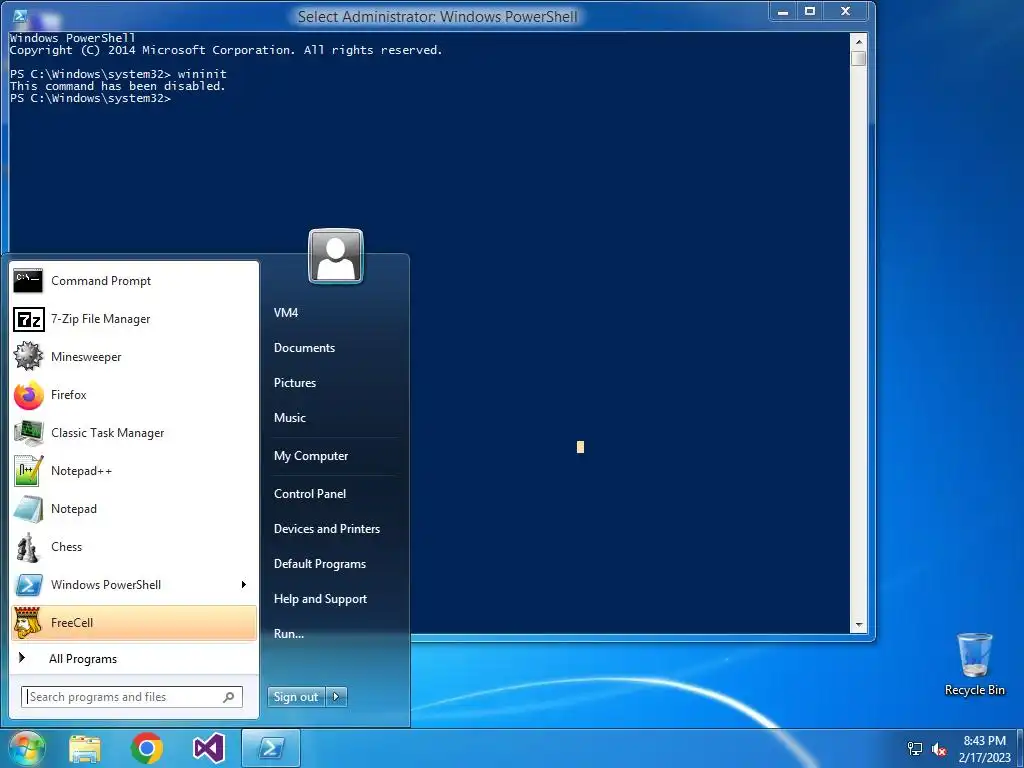Screen dimensions: 1024x768
Task: Open Control Panel
Action: point(310,494)
